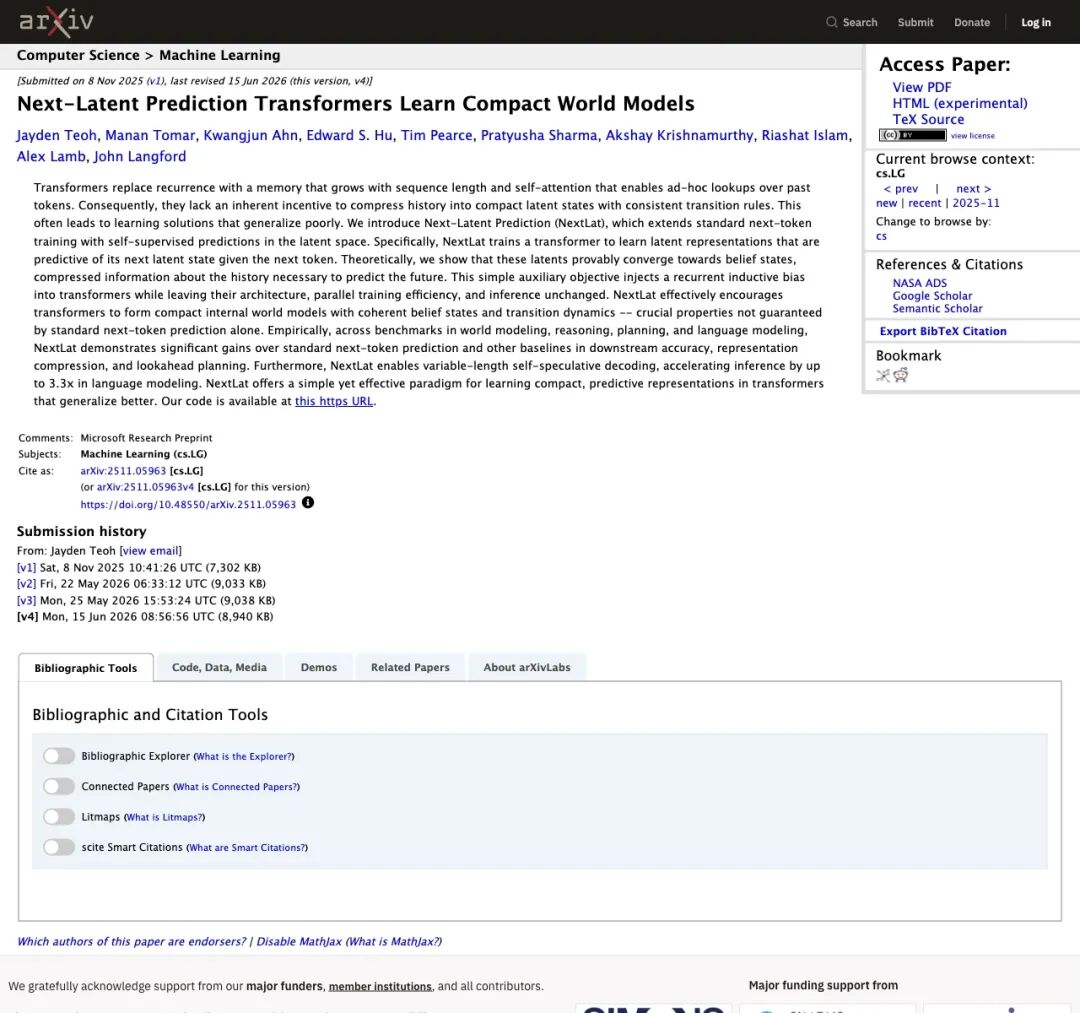Open the Related Papers tab
Image resolution: width=1080 pixels, height=1013 pixels.
pyautogui.click(x=410, y=667)
